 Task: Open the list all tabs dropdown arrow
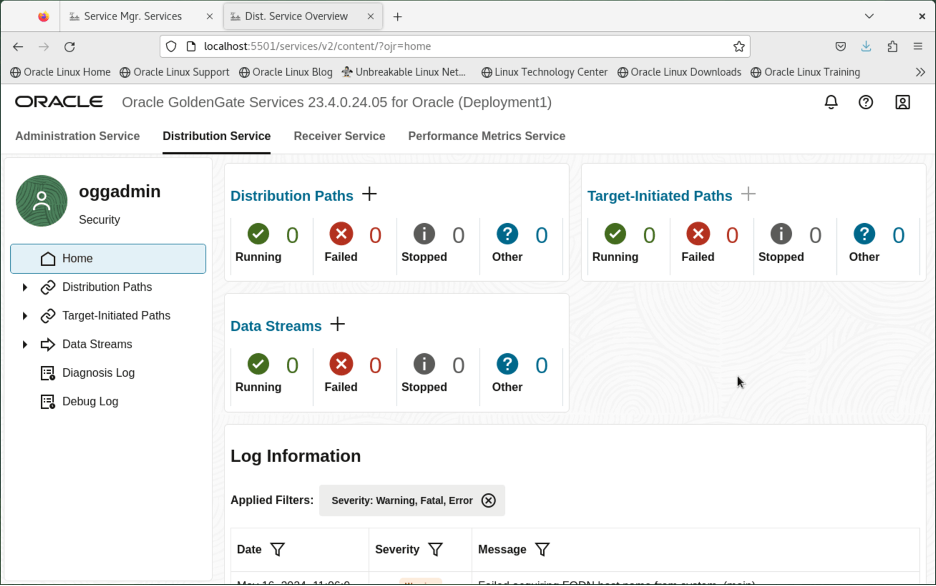[869, 16]
